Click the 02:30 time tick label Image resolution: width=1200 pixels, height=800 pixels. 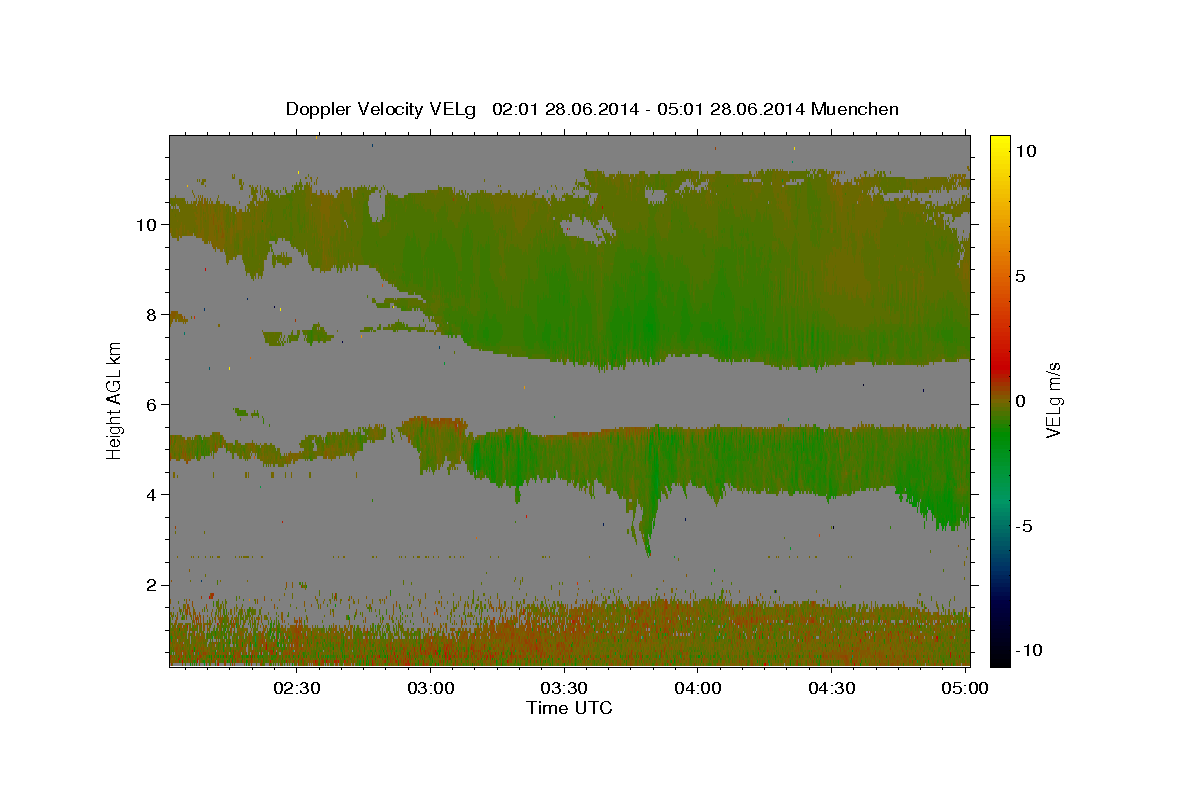pos(297,689)
